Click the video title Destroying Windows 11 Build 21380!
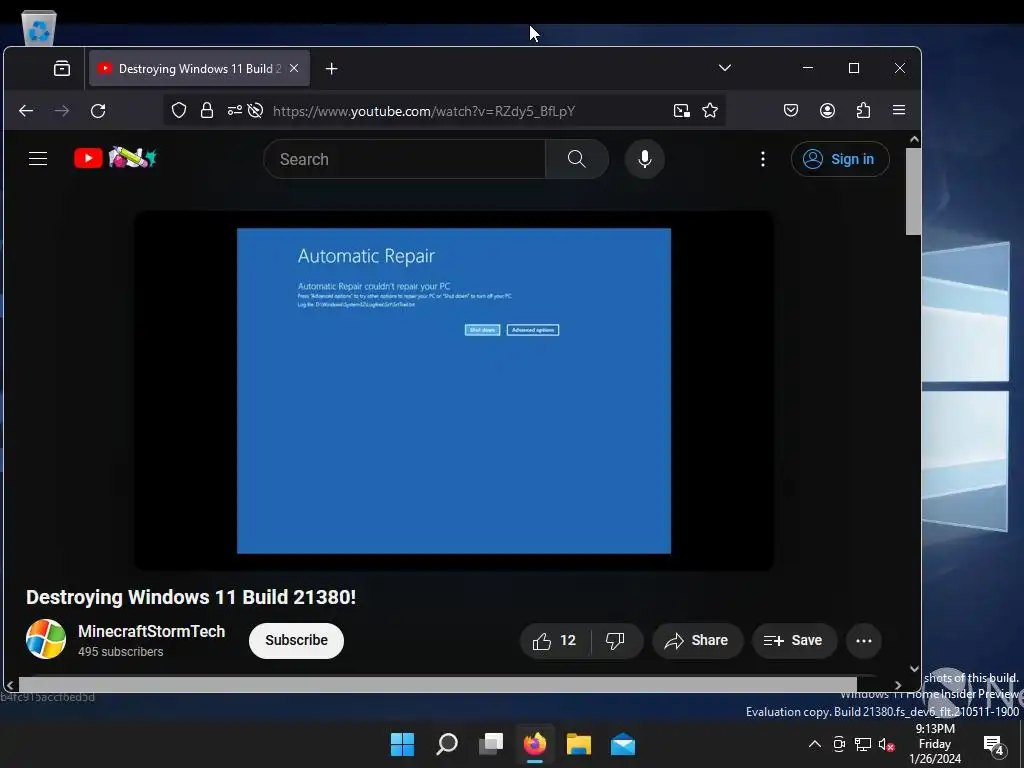 click(191, 597)
